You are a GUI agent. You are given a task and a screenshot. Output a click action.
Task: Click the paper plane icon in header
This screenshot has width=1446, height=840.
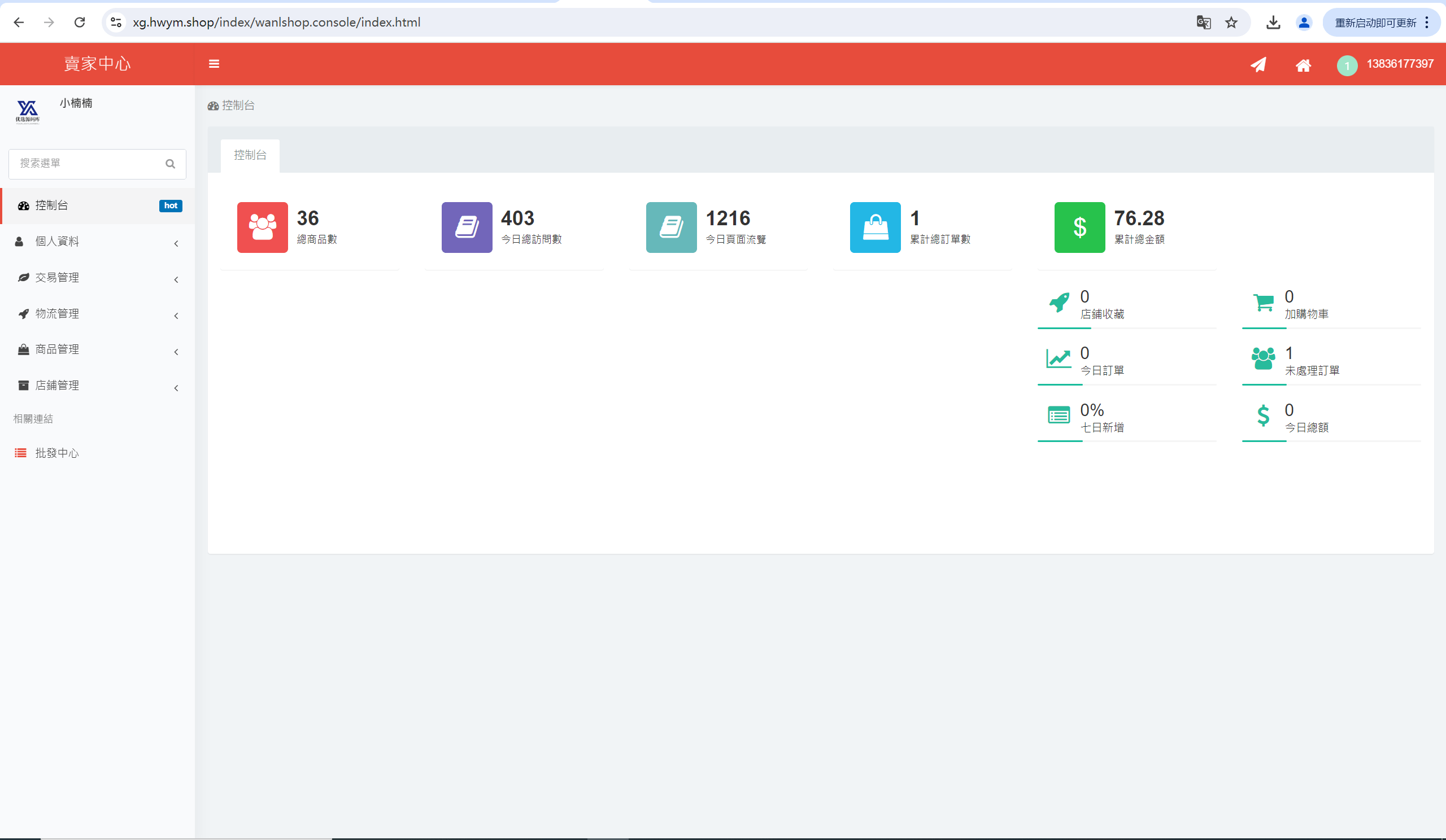pos(1258,64)
